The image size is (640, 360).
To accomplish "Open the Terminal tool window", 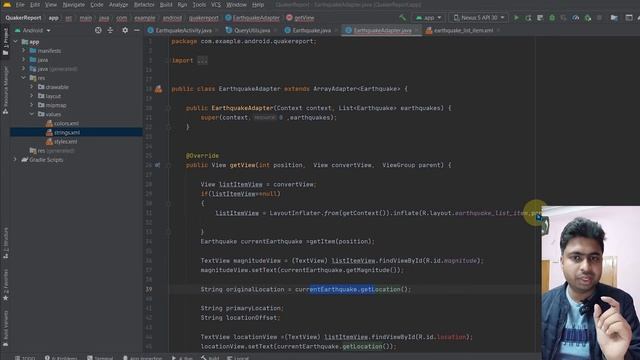I will click(100, 358).
